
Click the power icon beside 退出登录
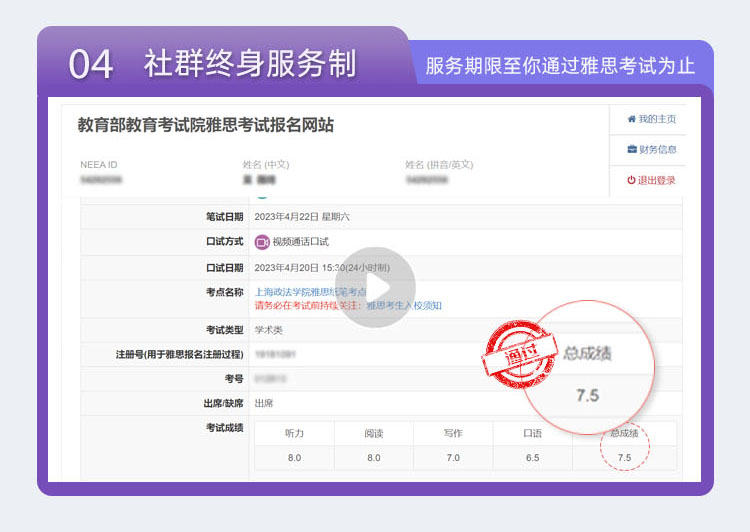point(631,180)
